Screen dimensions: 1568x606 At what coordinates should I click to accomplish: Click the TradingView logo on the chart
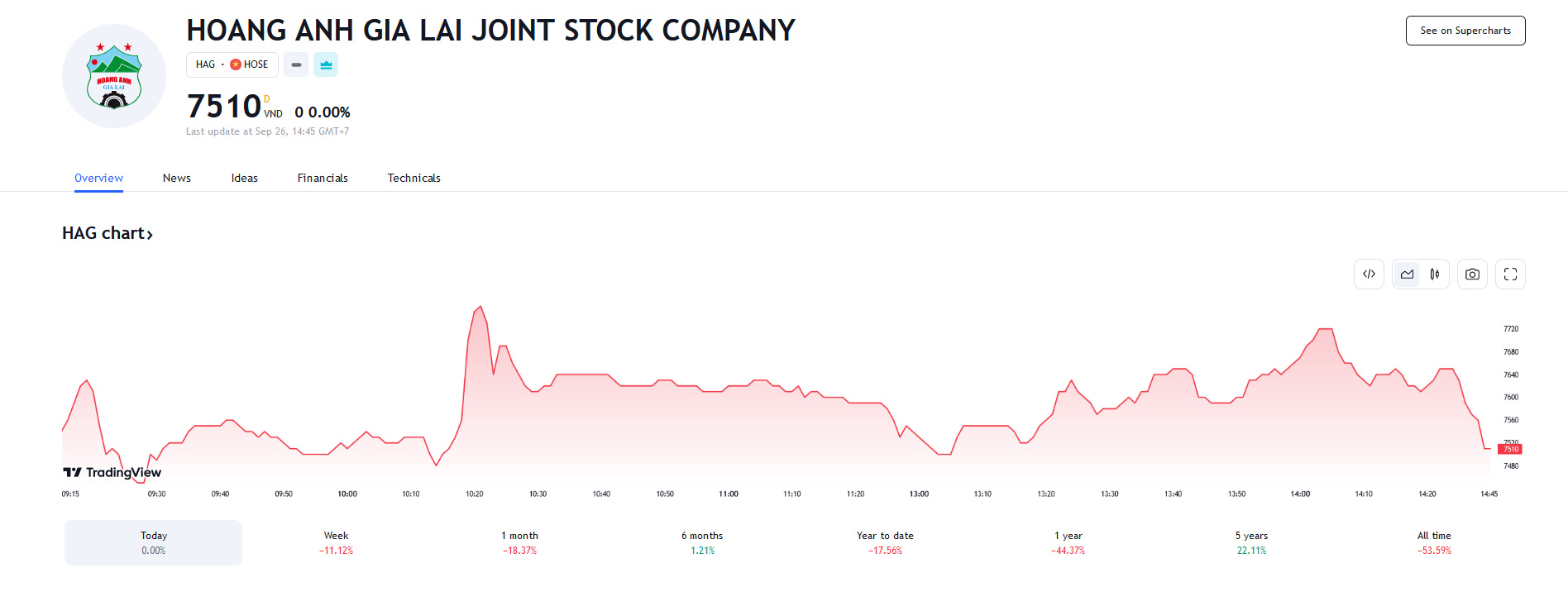pos(112,472)
